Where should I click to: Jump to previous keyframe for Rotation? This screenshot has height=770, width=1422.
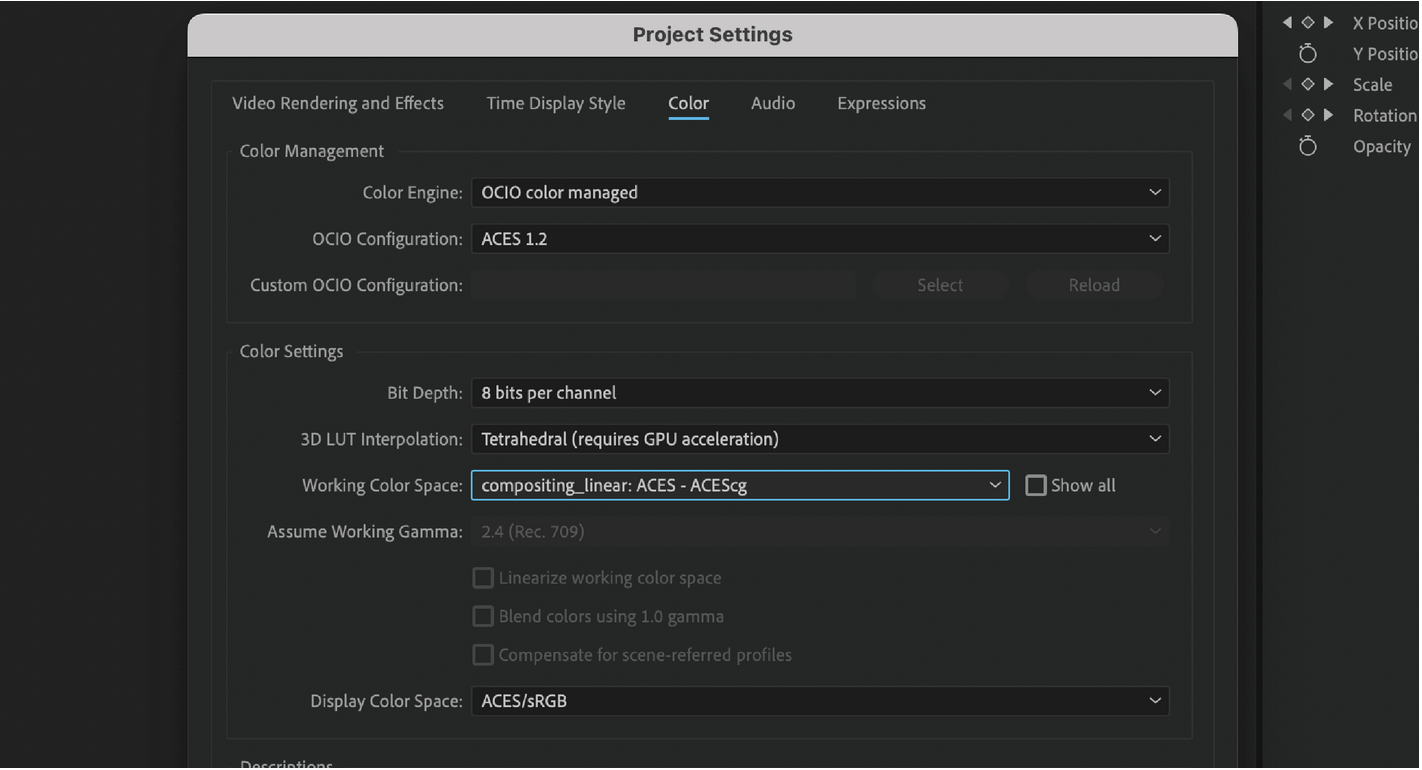point(1288,115)
